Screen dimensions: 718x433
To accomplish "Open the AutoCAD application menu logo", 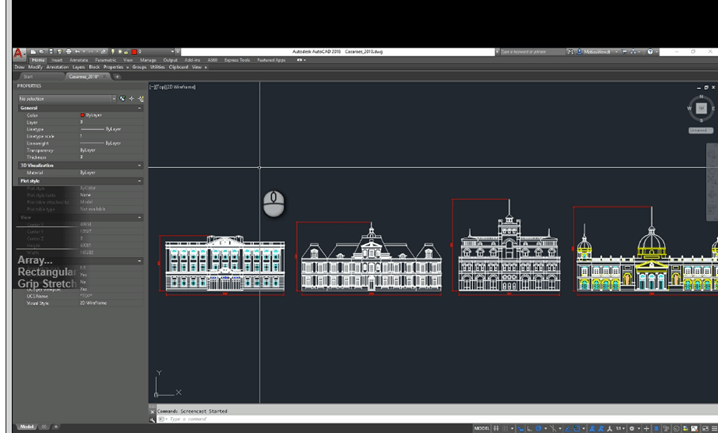I will tap(20, 52).
